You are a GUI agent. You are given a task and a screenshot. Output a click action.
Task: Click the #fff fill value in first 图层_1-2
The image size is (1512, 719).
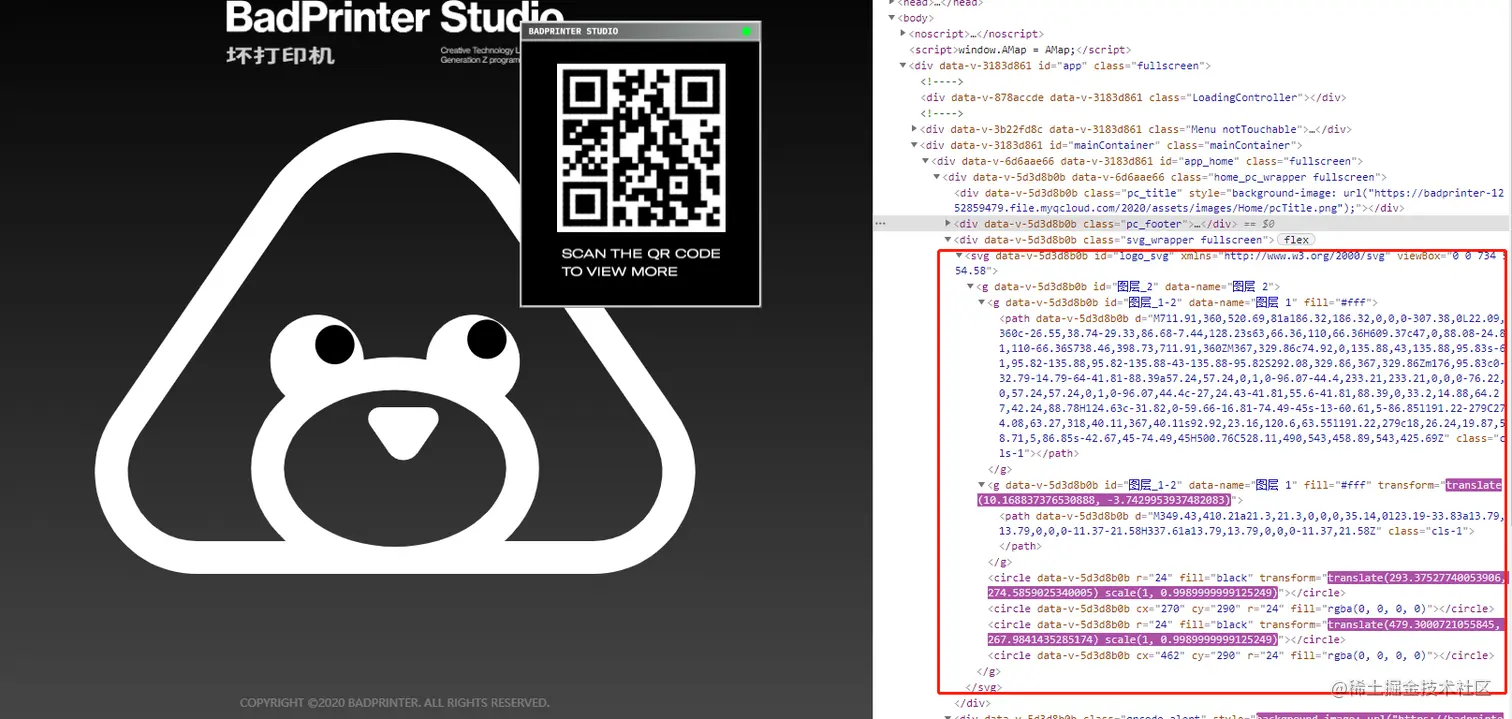pos(1354,303)
